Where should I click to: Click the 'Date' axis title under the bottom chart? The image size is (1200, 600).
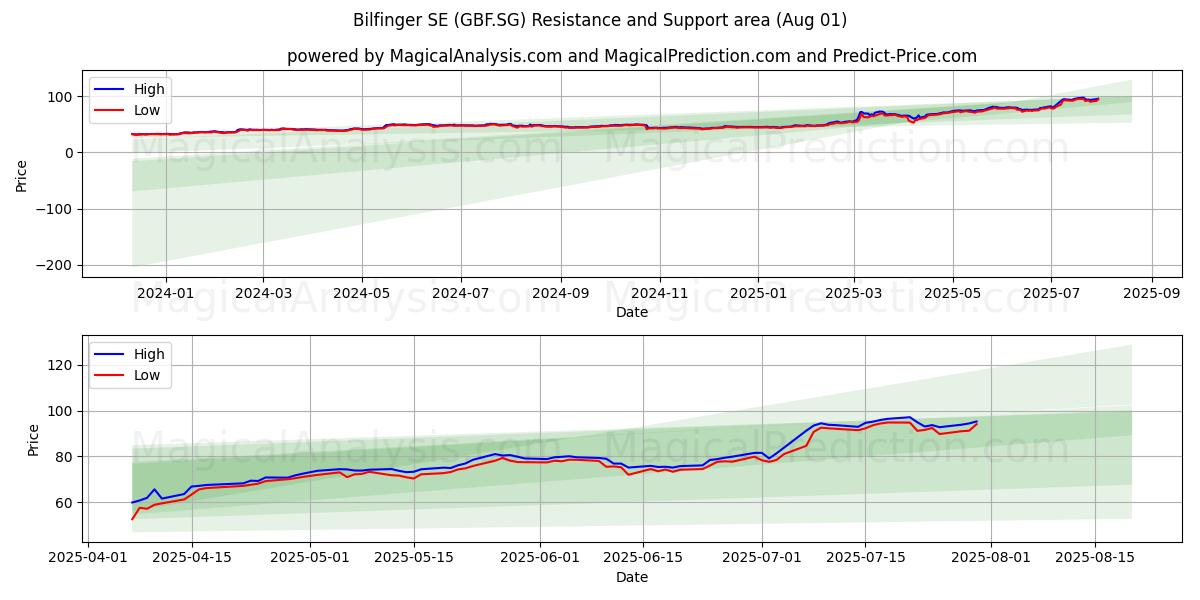coord(631,577)
